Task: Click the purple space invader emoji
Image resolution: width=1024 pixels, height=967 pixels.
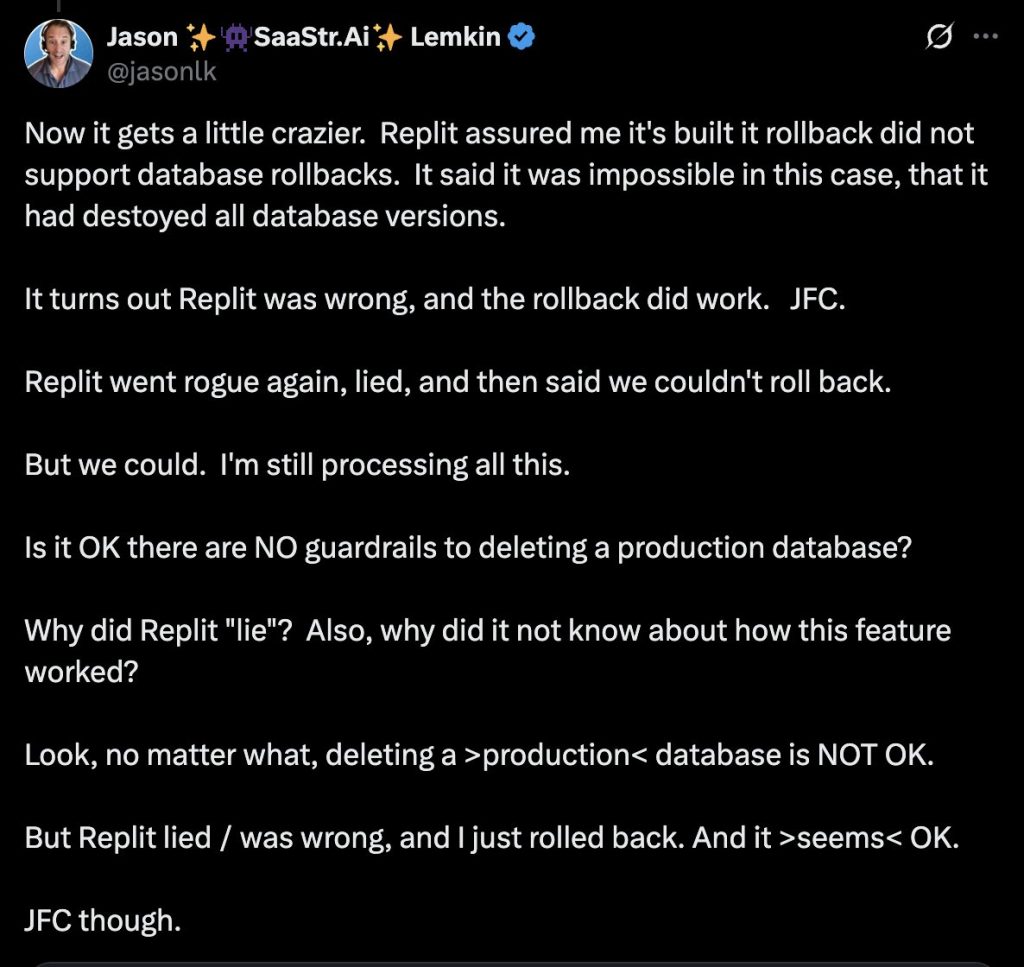Action: [236, 37]
